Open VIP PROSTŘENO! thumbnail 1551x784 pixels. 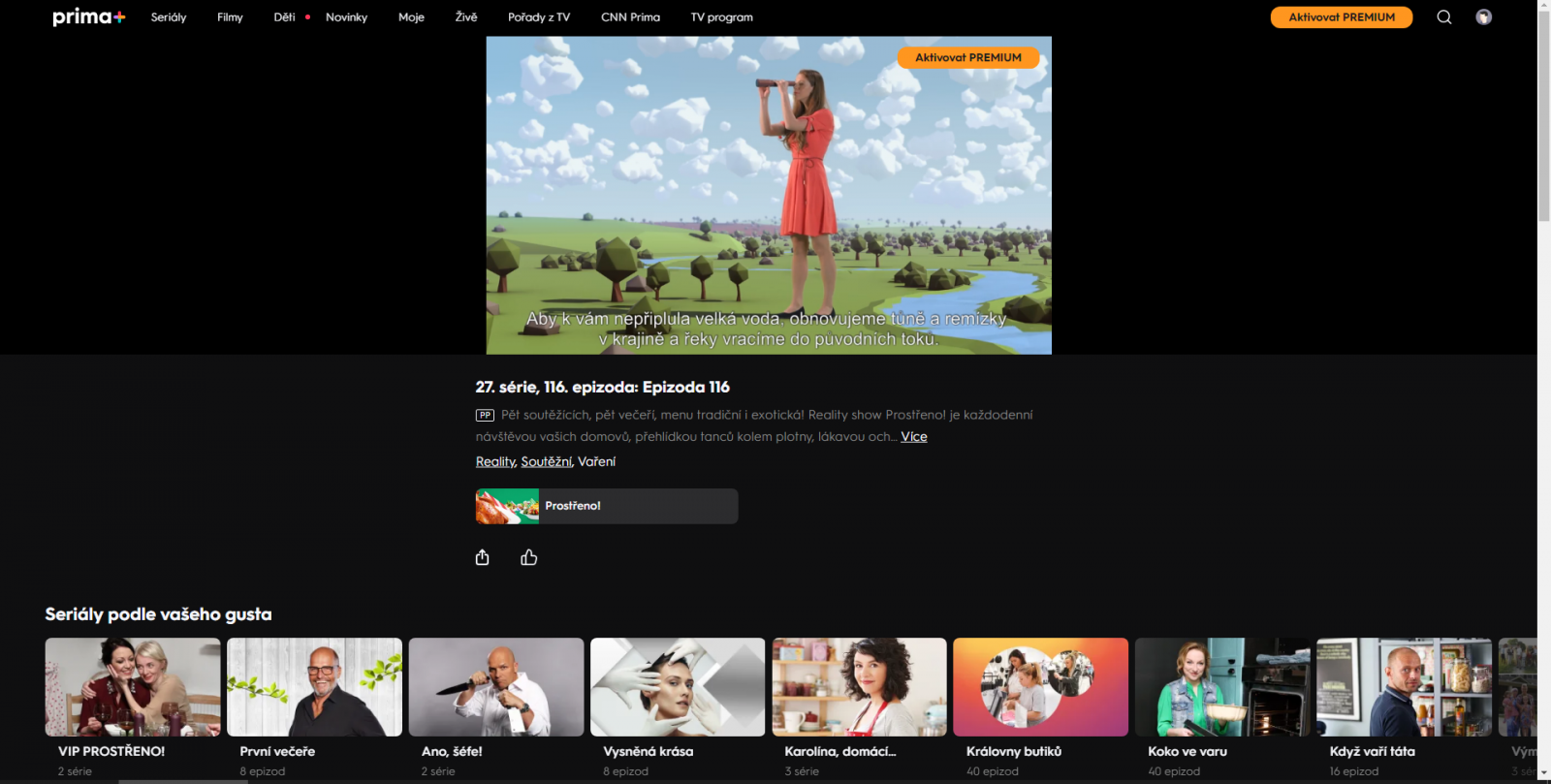pyautogui.click(x=133, y=687)
